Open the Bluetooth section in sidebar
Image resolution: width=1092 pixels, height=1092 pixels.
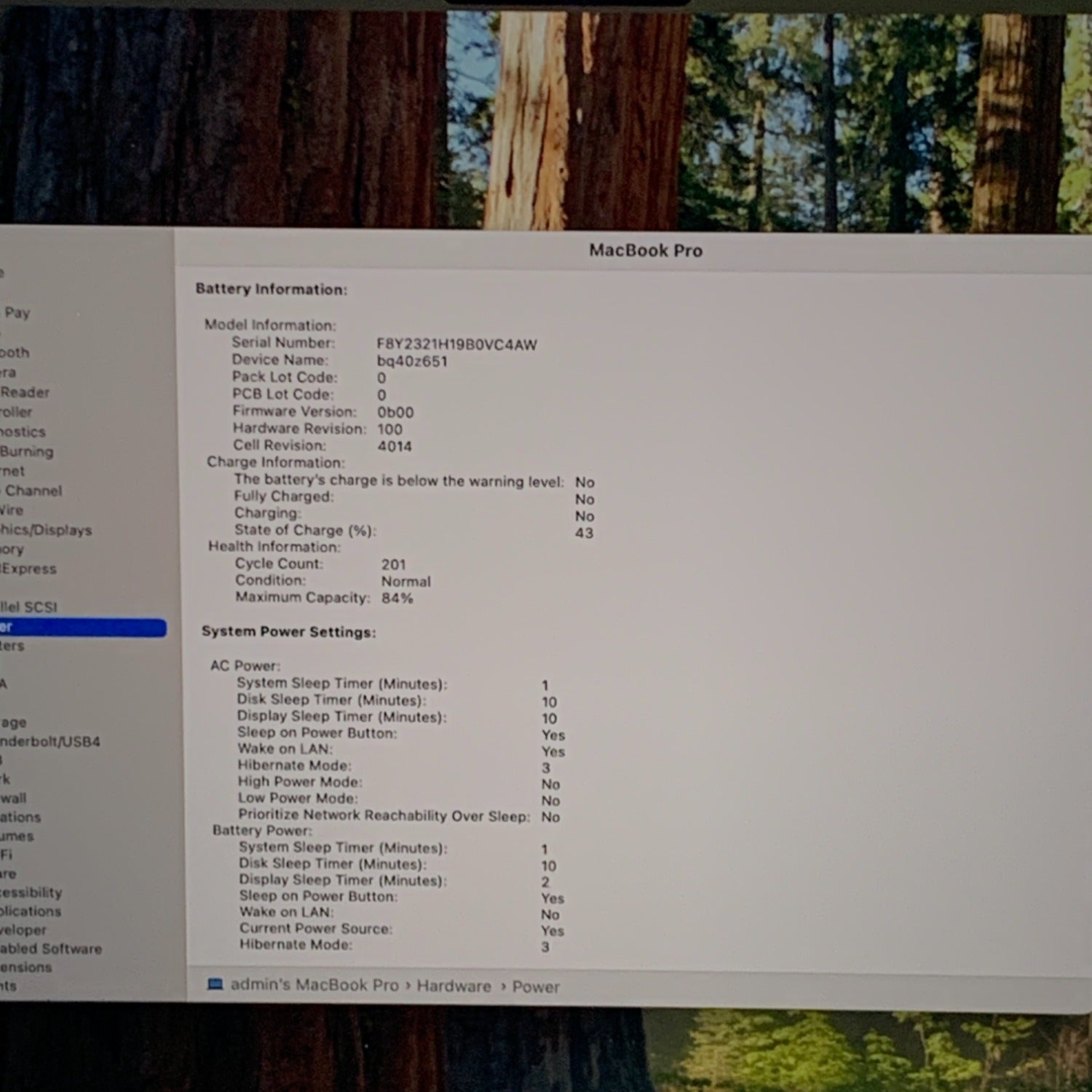click(15, 352)
